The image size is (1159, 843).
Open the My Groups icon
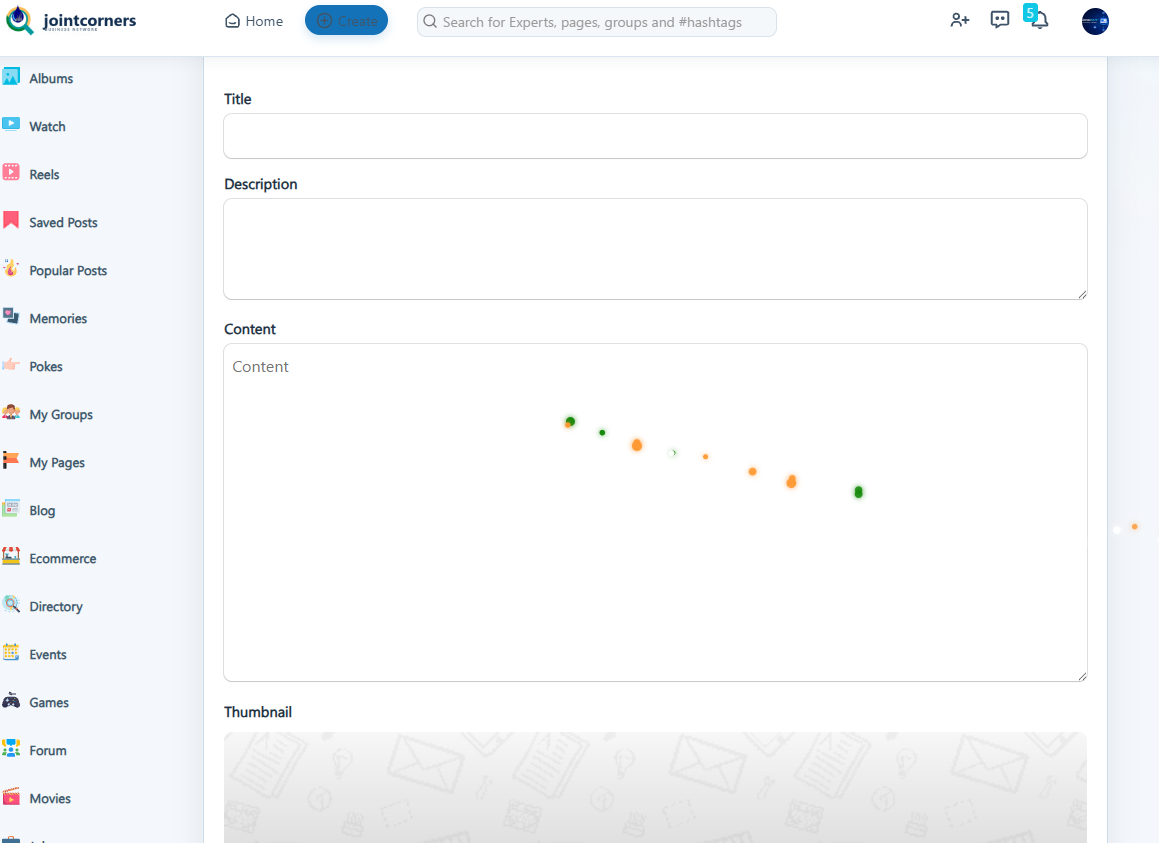[11, 413]
